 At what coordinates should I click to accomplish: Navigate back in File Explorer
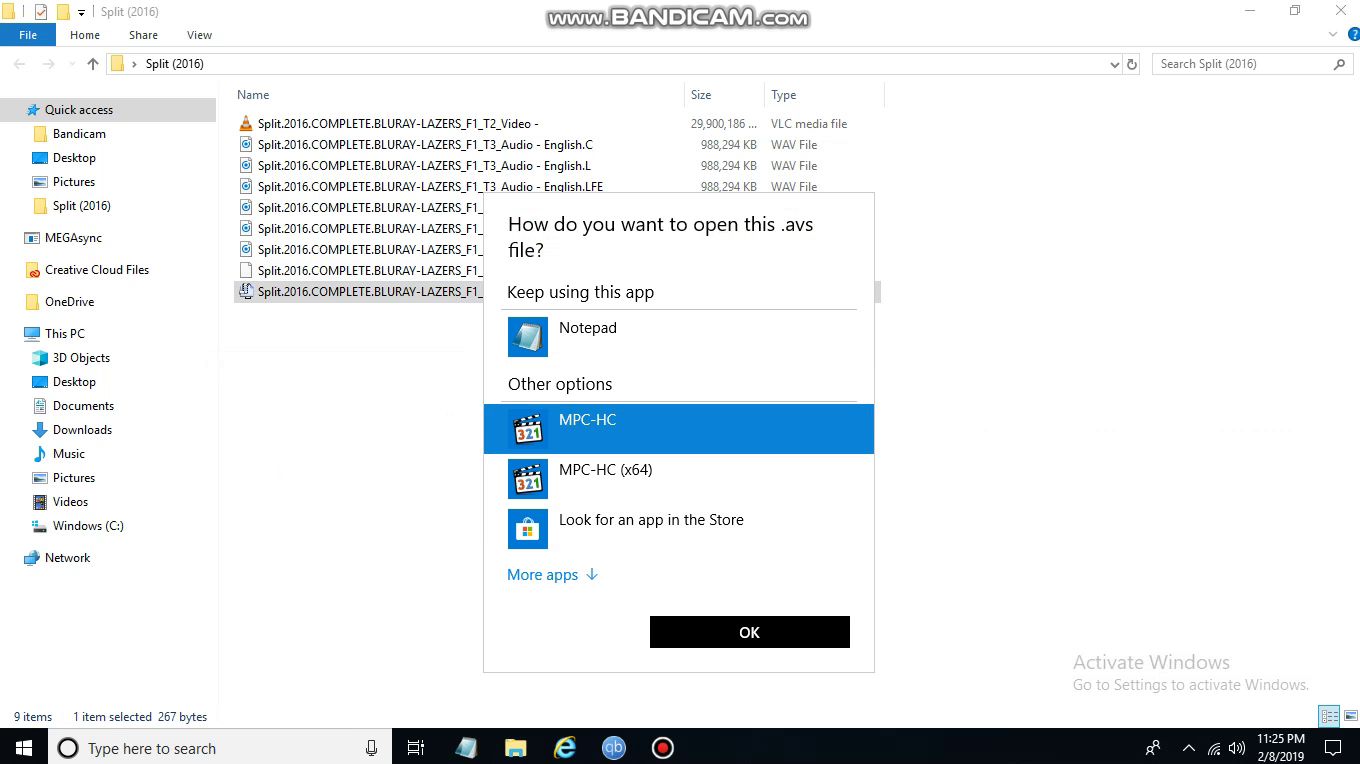coord(19,64)
